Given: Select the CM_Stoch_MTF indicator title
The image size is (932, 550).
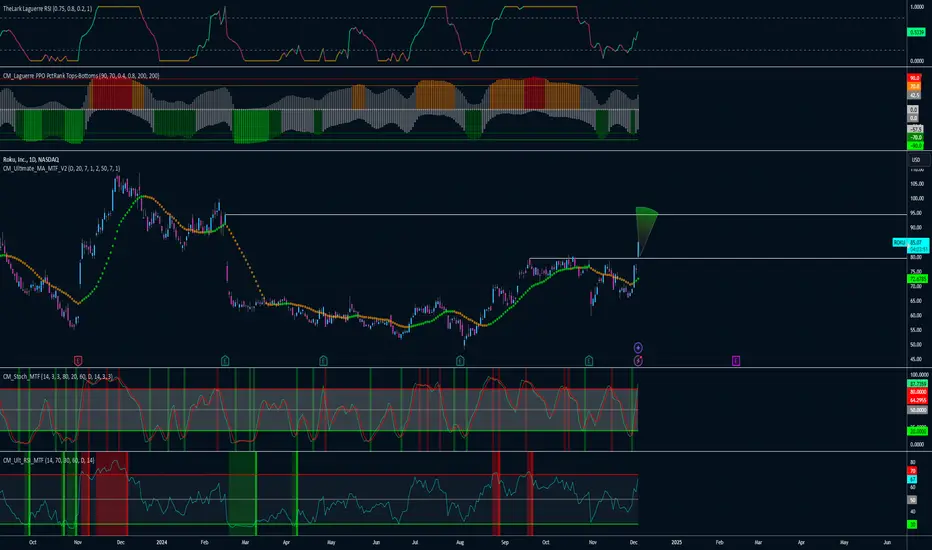Looking at the screenshot, I should pos(58,376).
